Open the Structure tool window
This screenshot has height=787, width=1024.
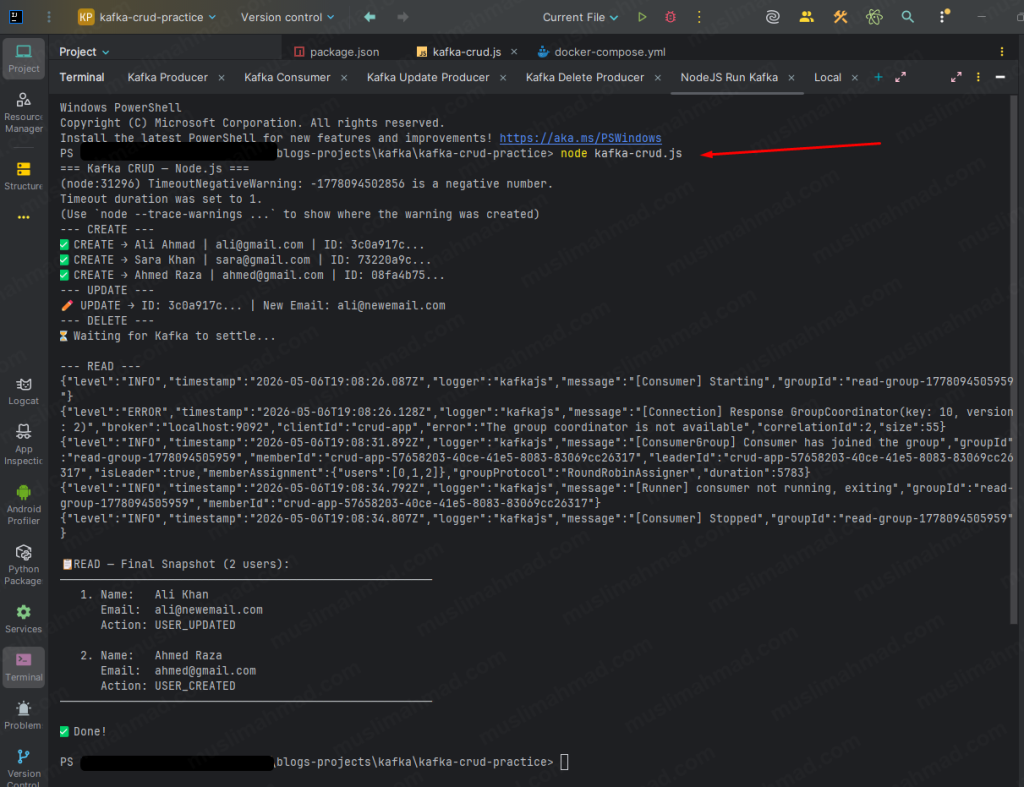tap(24, 176)
